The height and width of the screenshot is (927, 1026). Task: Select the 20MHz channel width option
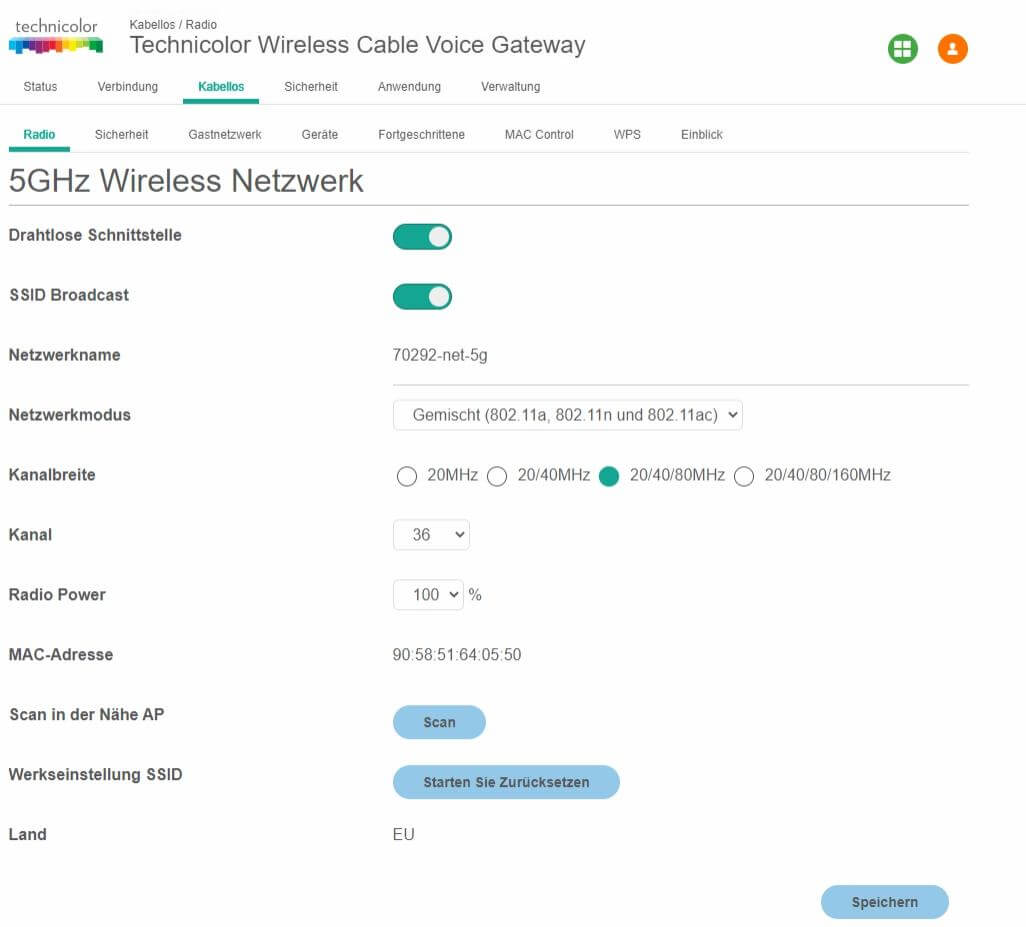click(x=407, y=477)
